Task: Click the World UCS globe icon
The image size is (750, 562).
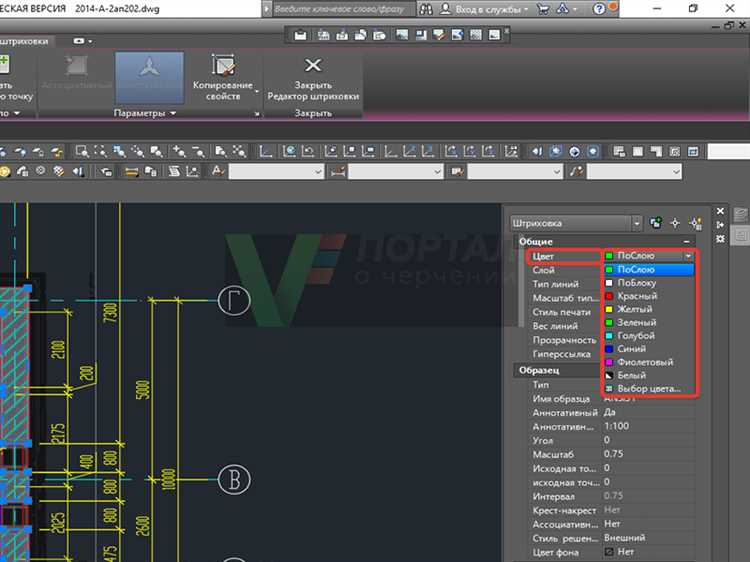Action: point(289,152)
